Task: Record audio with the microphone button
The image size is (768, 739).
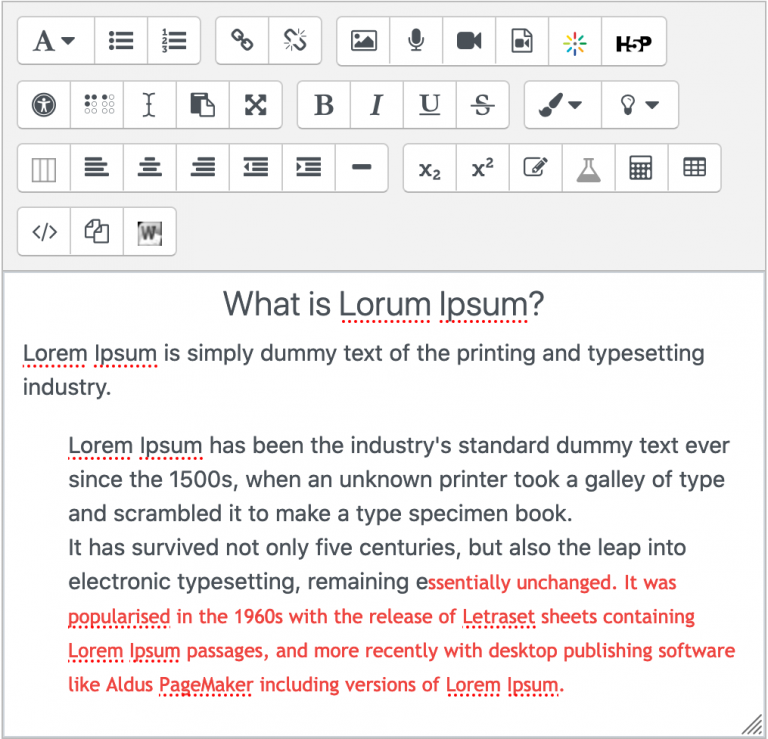Action: click(416, 41)
